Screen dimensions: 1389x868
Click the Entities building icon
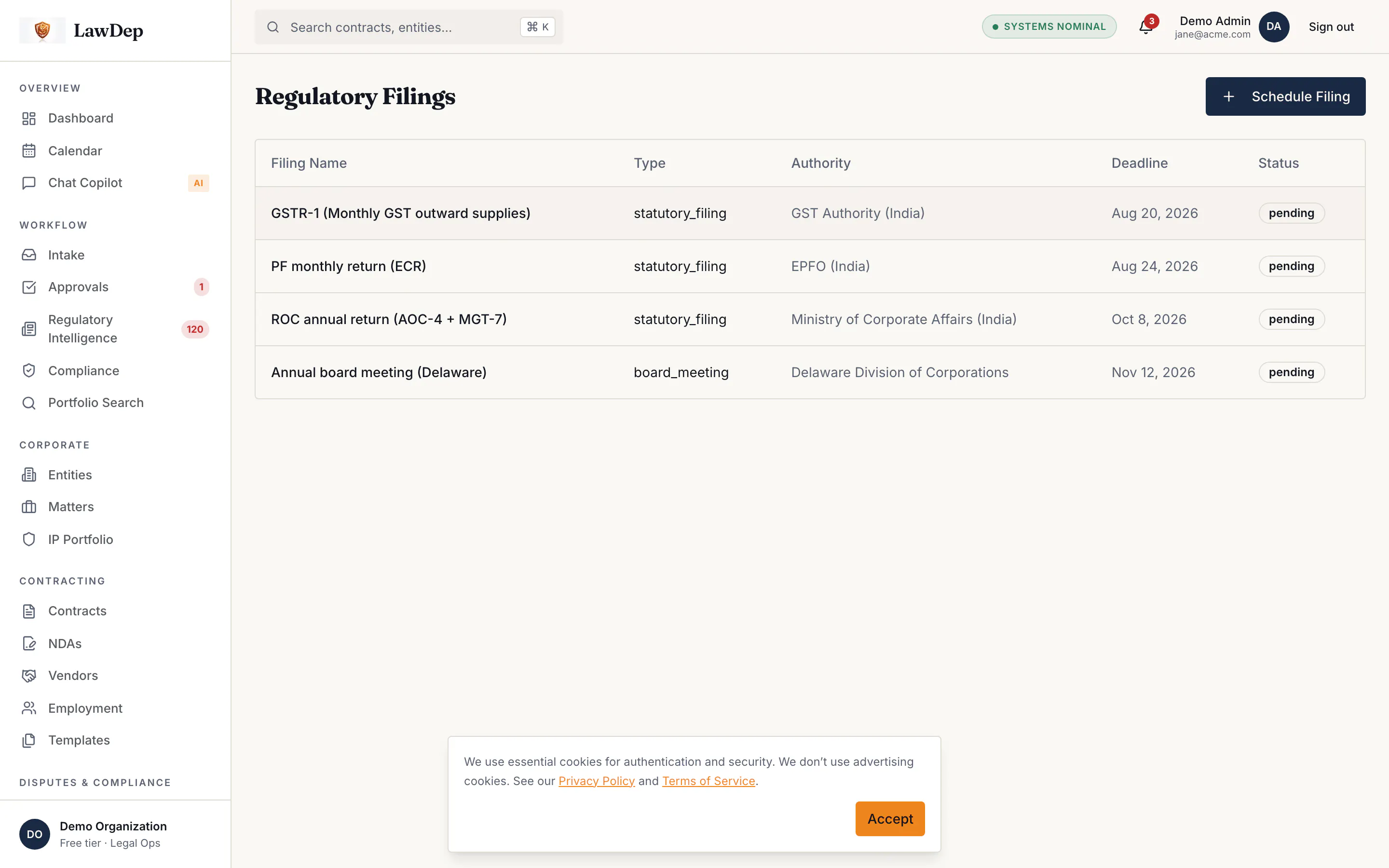pyautogui.click(x=29, y=475)
